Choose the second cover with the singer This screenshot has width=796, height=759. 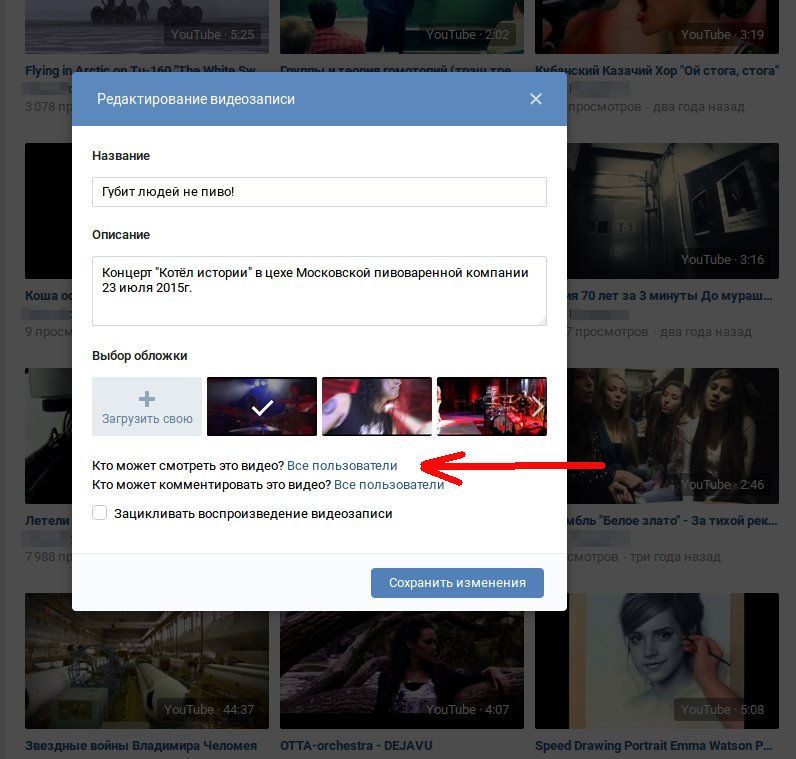coord(377,406)
